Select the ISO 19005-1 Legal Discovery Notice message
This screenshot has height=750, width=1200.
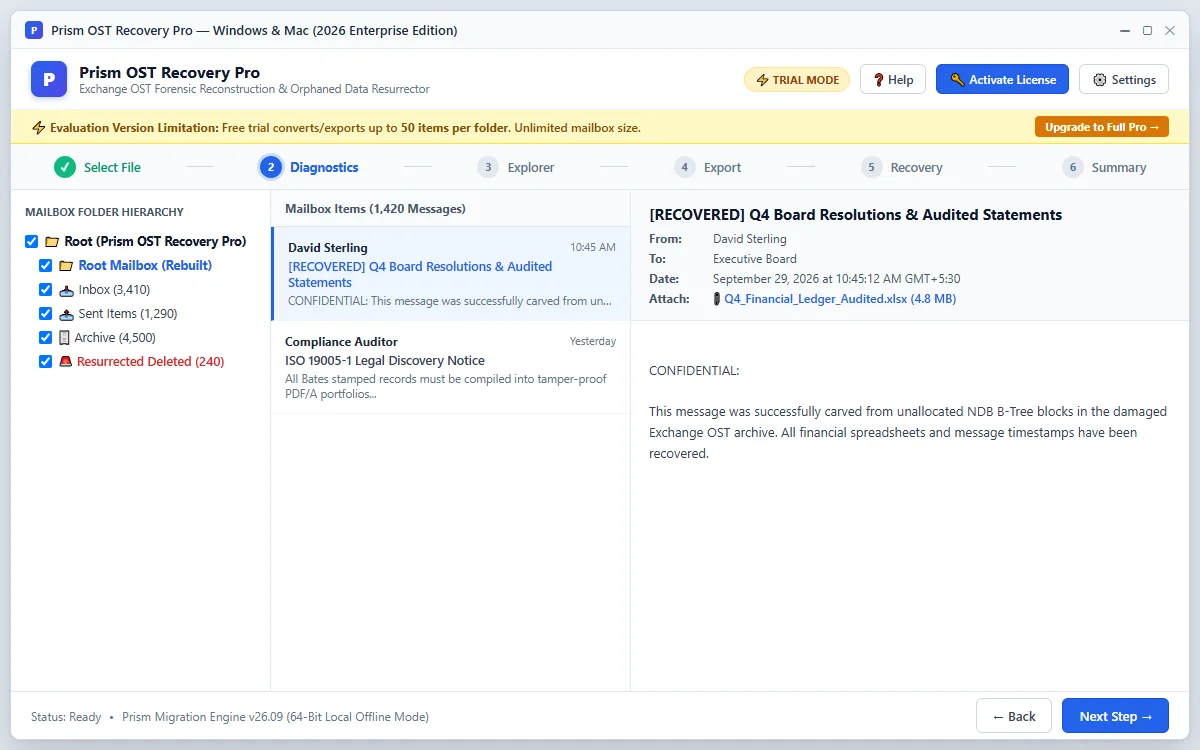coord(451,367)
